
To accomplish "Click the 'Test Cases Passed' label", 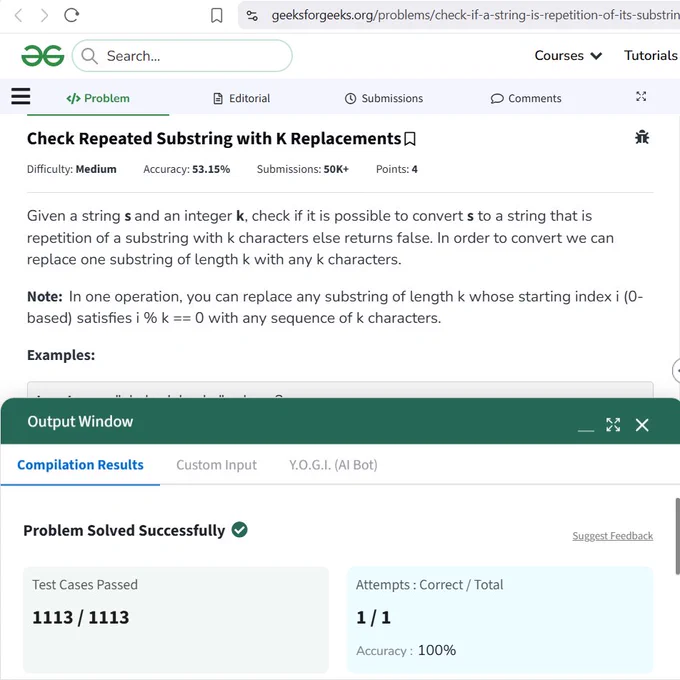I will (x=85, y=585).
